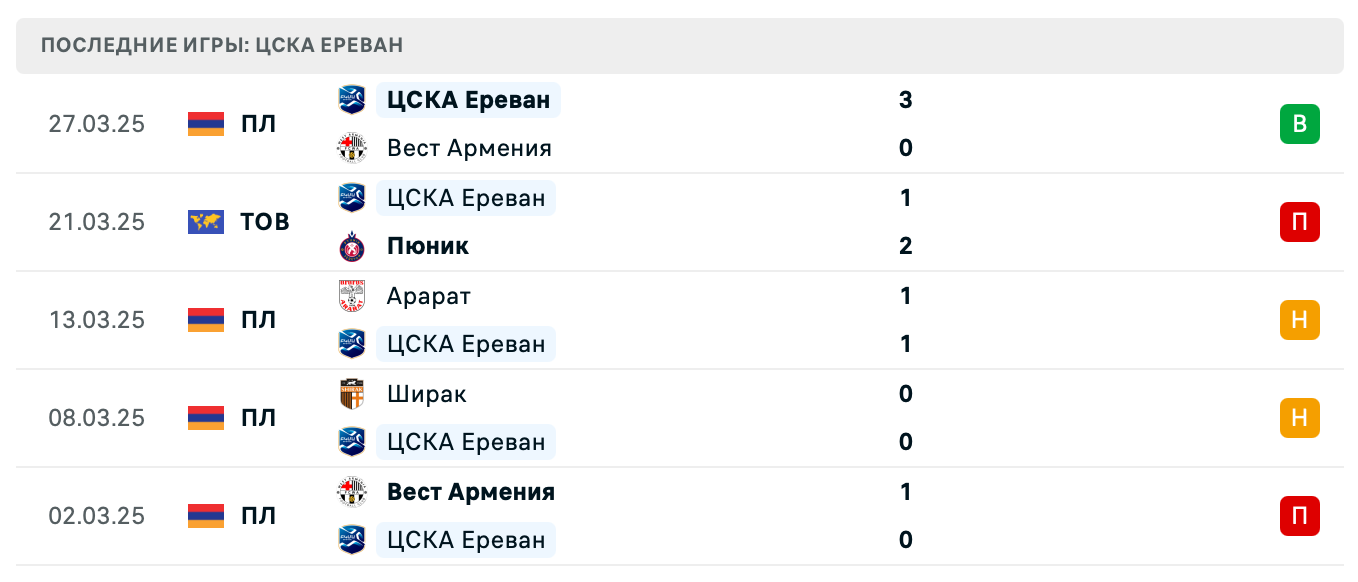Expand the Ширак versus ЦСКА Ереван match details
The width and height of the screenshot is (1358, 582).
(680, 418)
